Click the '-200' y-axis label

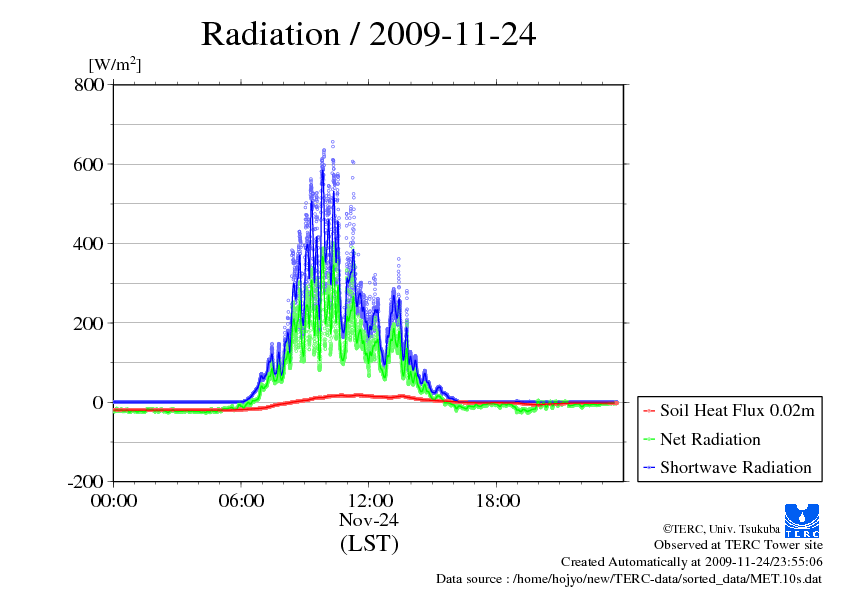coord(86,481)
